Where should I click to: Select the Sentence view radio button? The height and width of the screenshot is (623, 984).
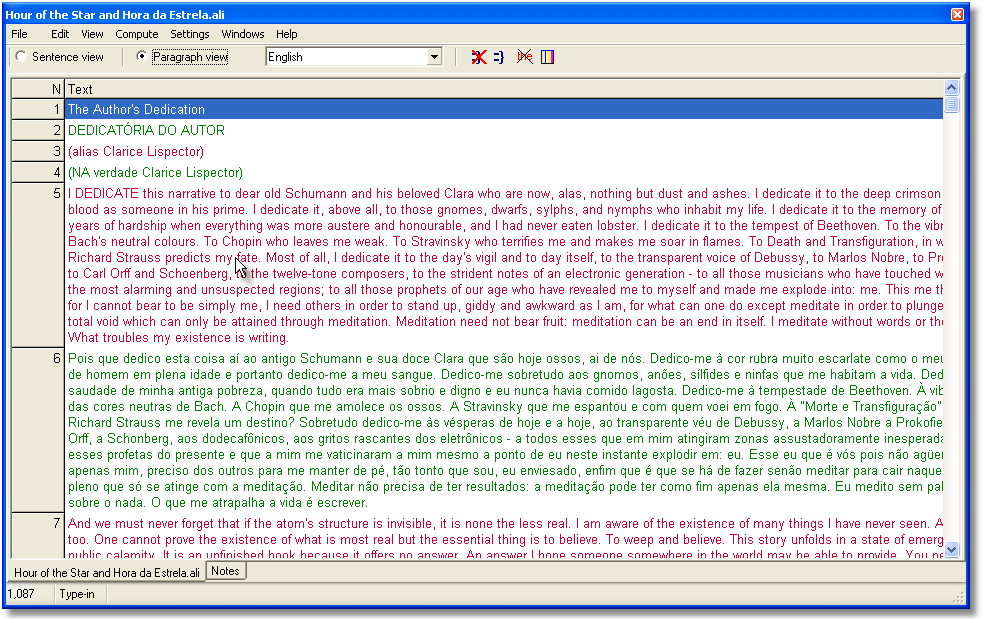(22, 57)
